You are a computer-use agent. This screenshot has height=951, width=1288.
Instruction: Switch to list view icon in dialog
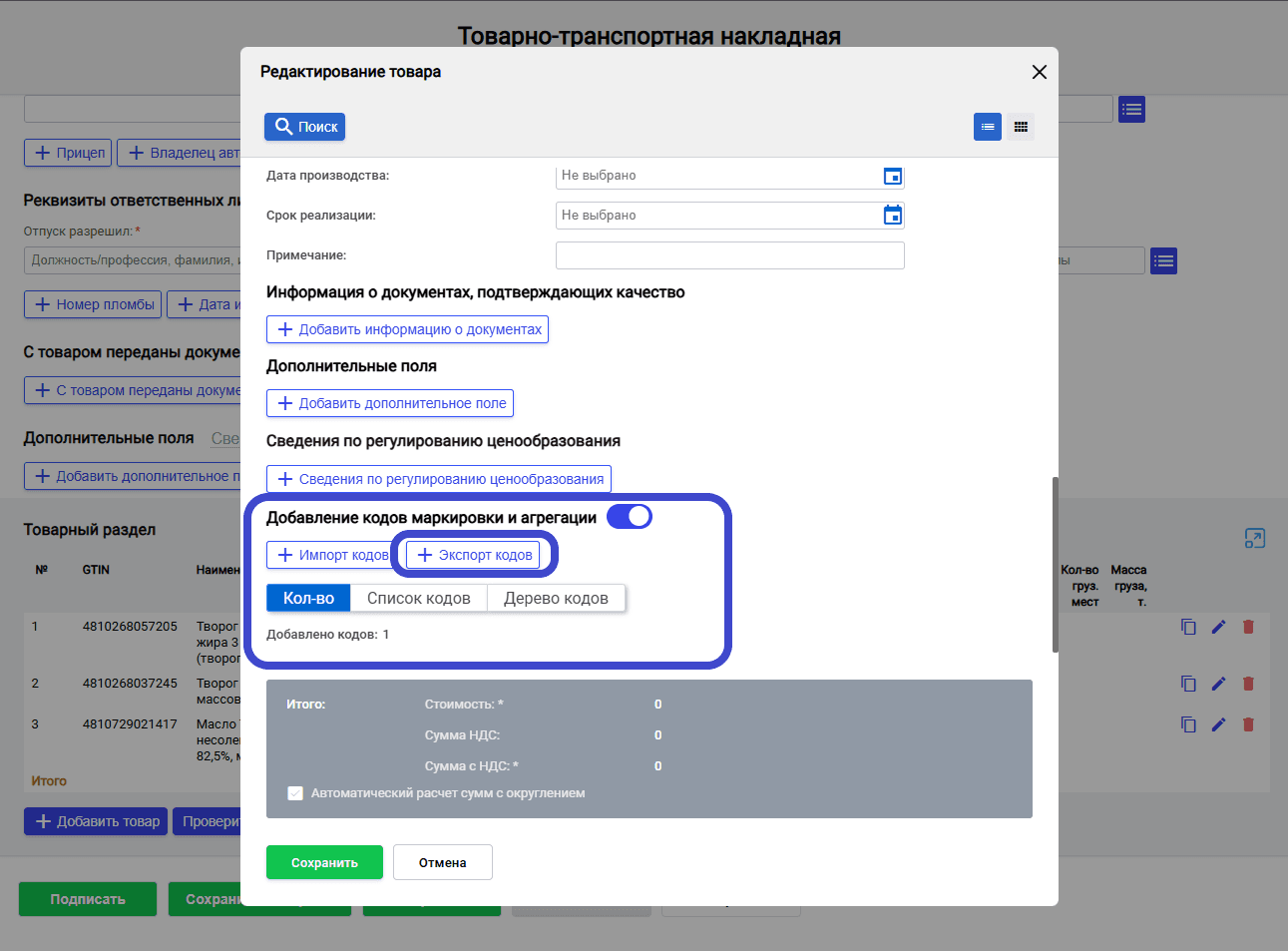(x=988, y=127)
